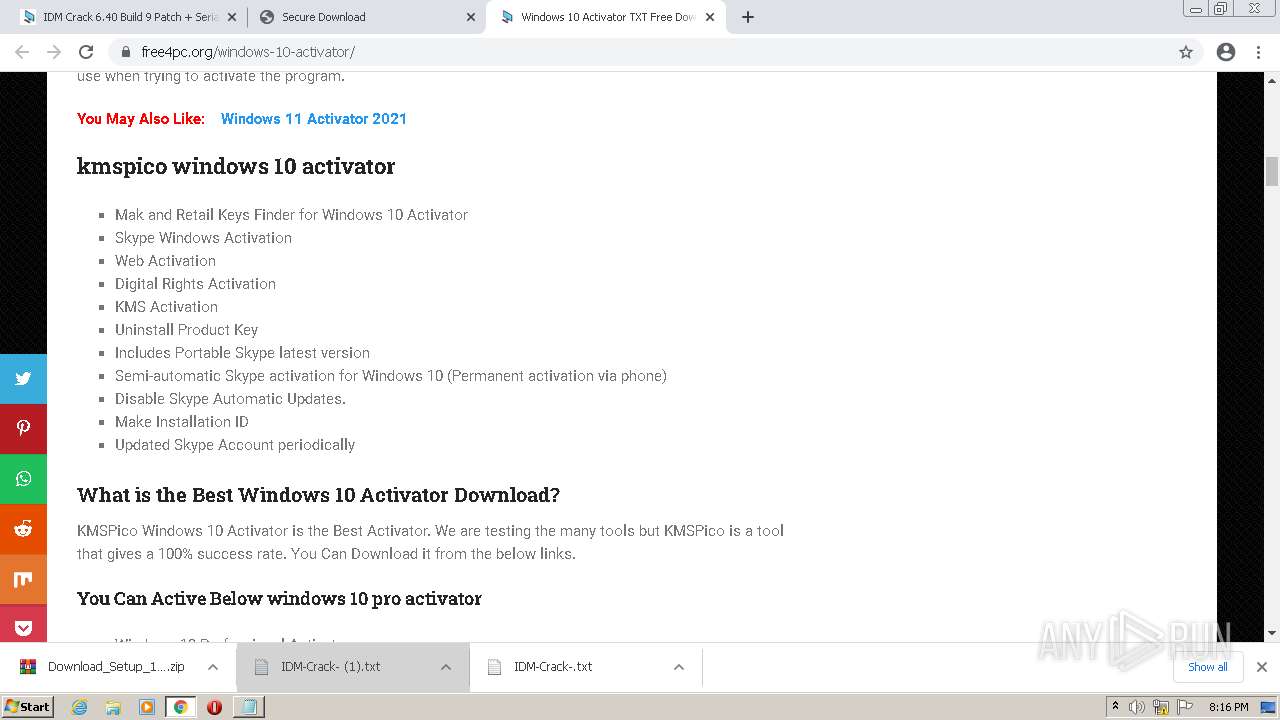Open a new browser tab

click(x=748, y=17)
